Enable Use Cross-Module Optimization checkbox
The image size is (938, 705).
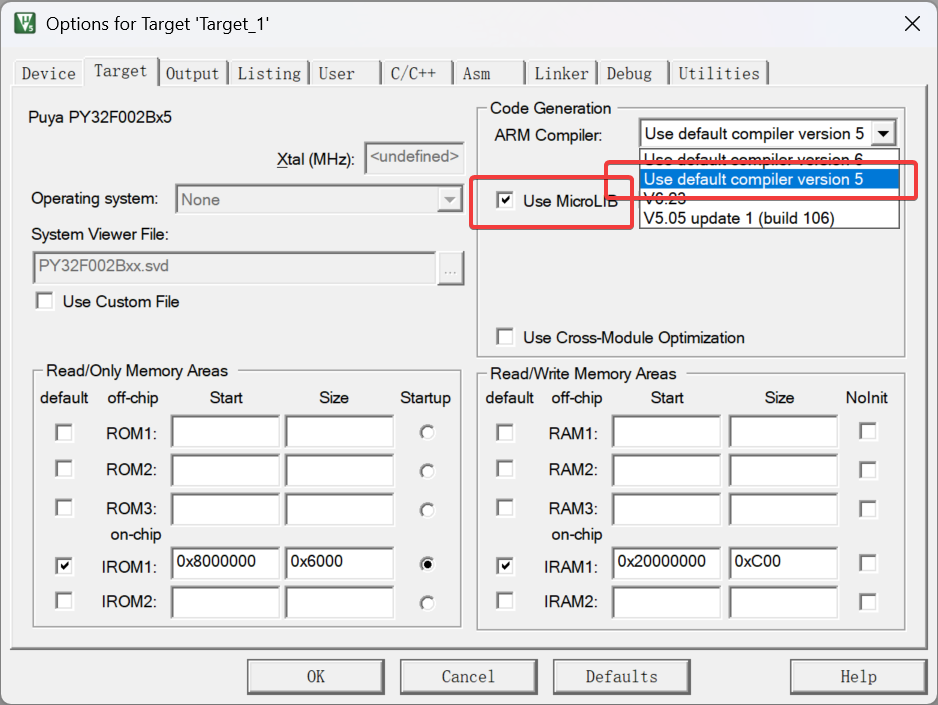click(505, 337)
